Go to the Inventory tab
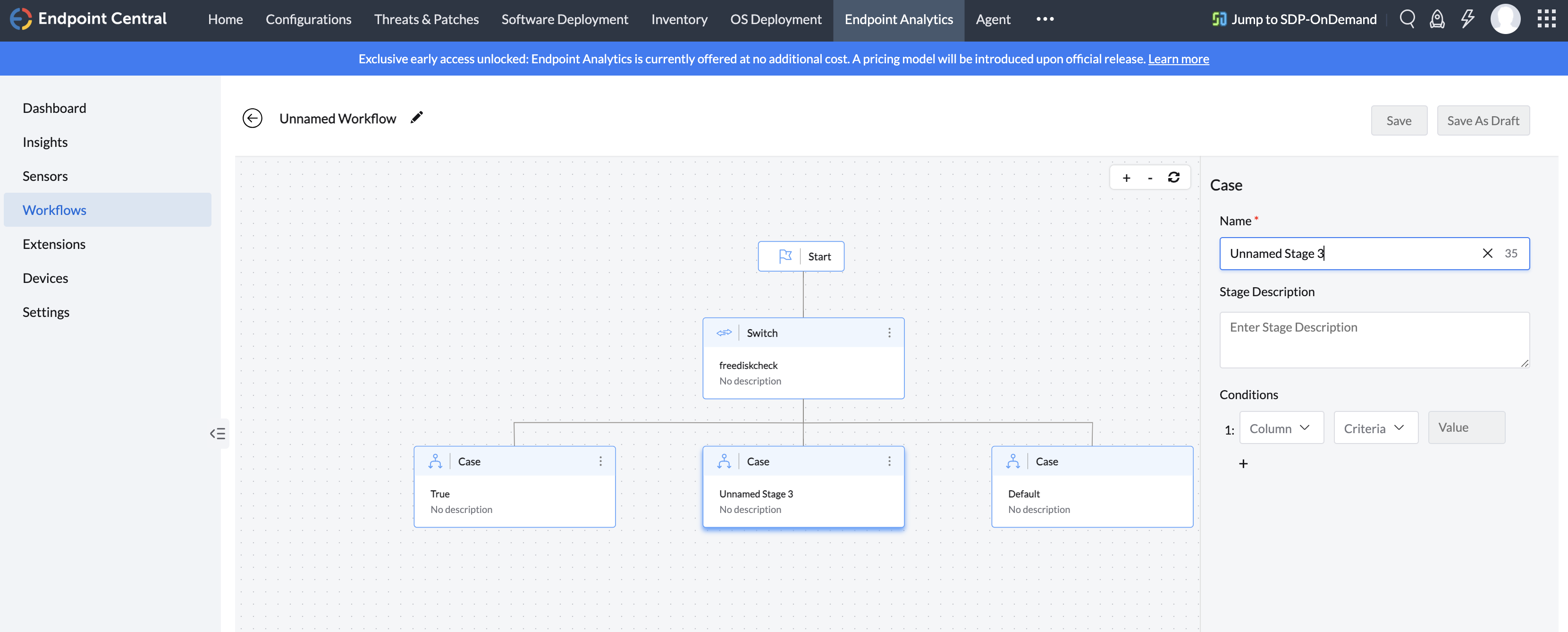The width and height of the screenshot is (1568, 632). [x=679, y=19]
